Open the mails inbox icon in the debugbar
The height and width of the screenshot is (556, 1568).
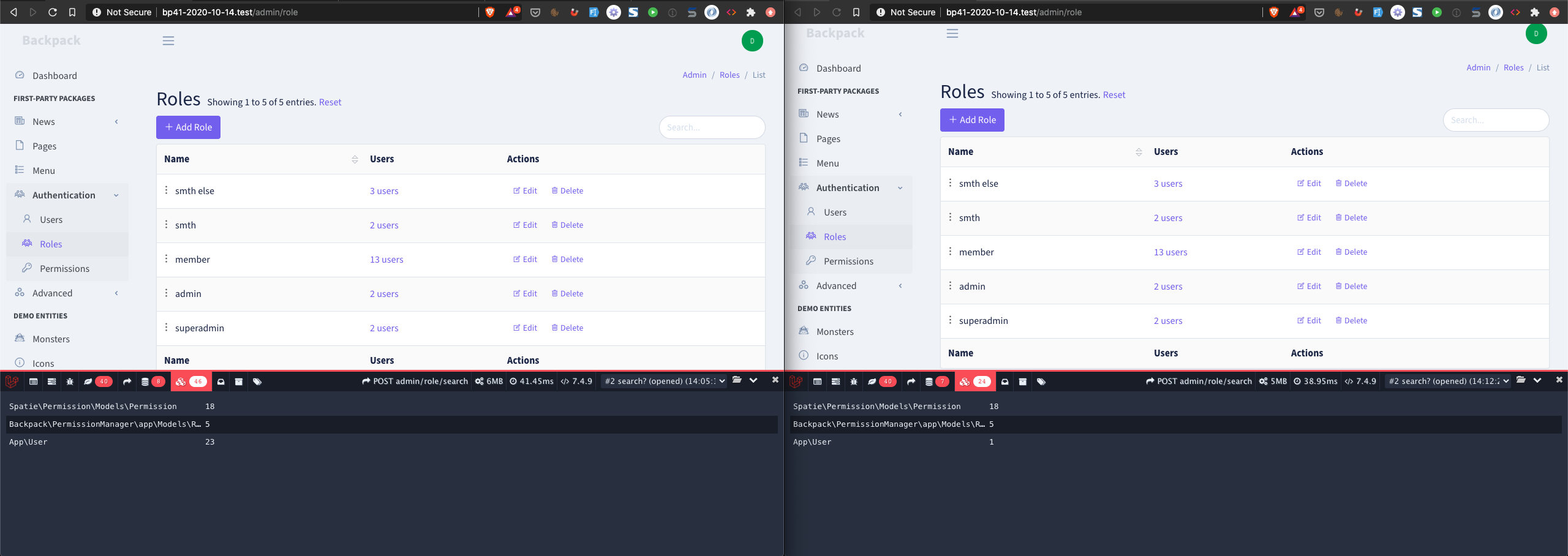pos(221,381)
